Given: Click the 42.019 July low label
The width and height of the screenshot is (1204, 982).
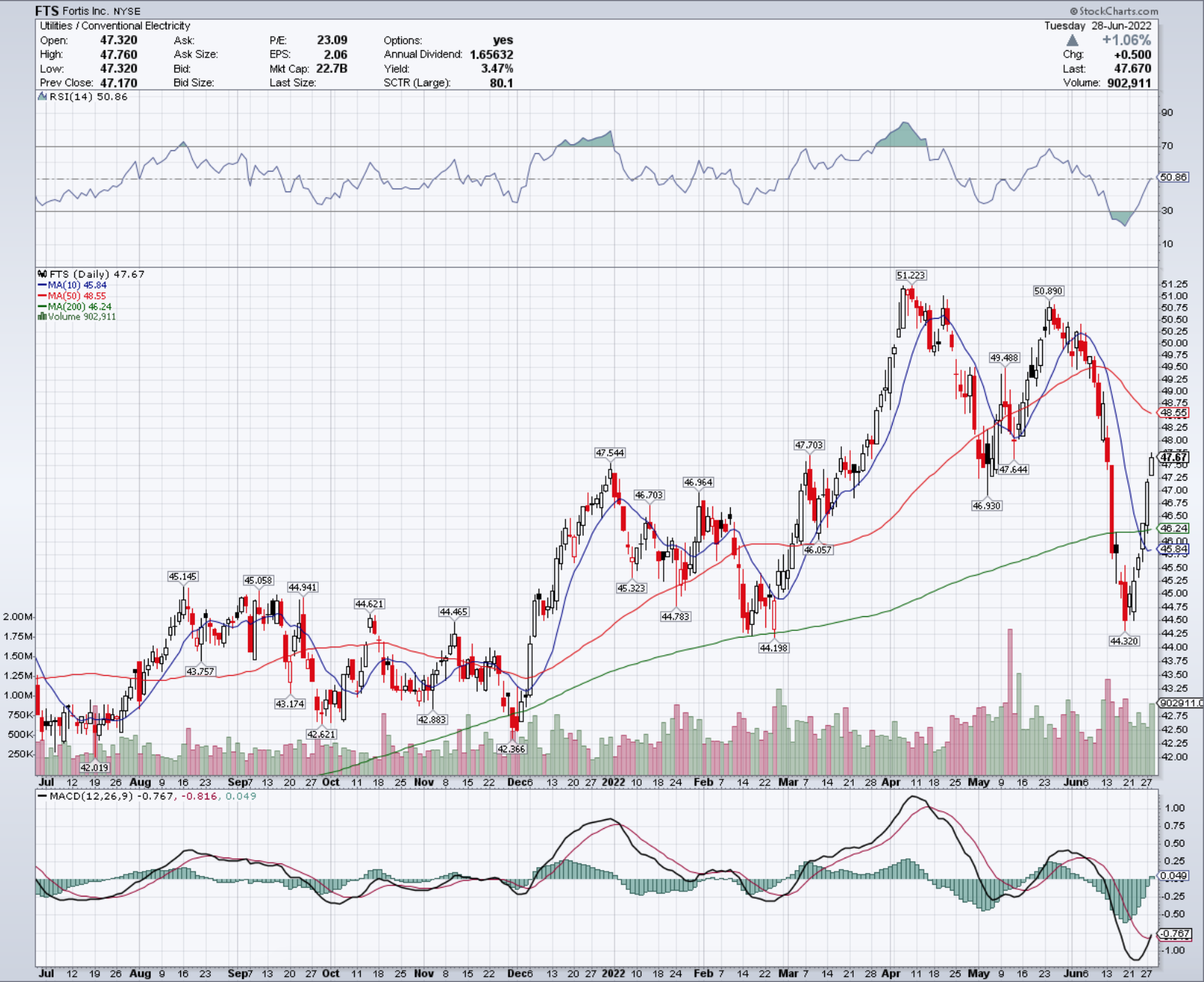Looking at the screenshot, I should 94,768.
